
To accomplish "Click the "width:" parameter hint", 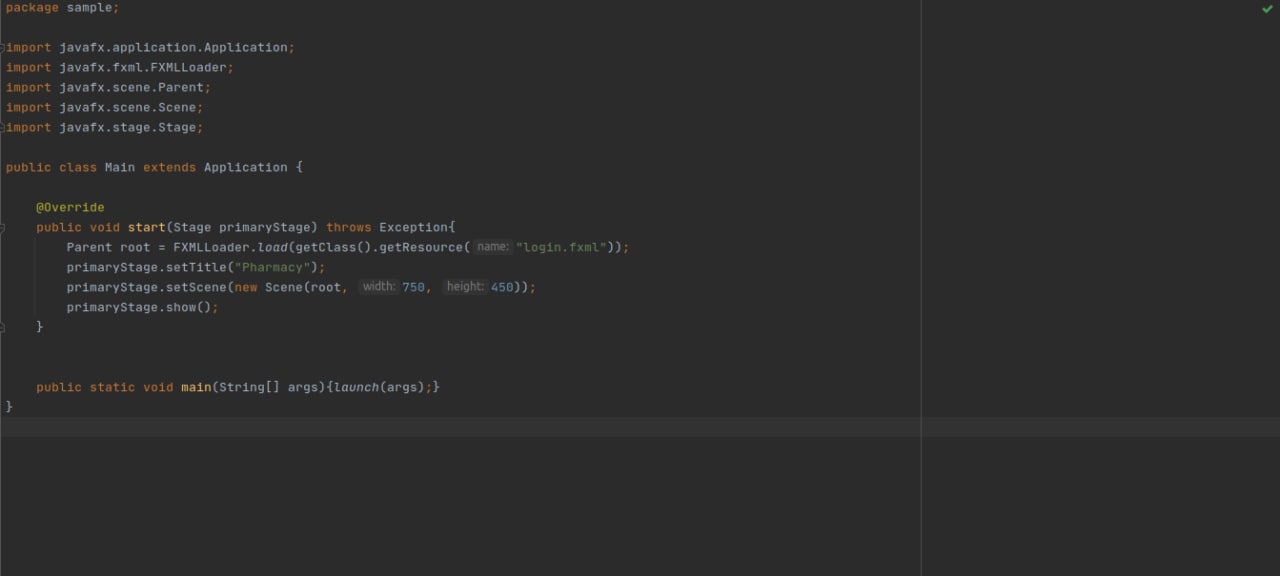I will [379, 287].
